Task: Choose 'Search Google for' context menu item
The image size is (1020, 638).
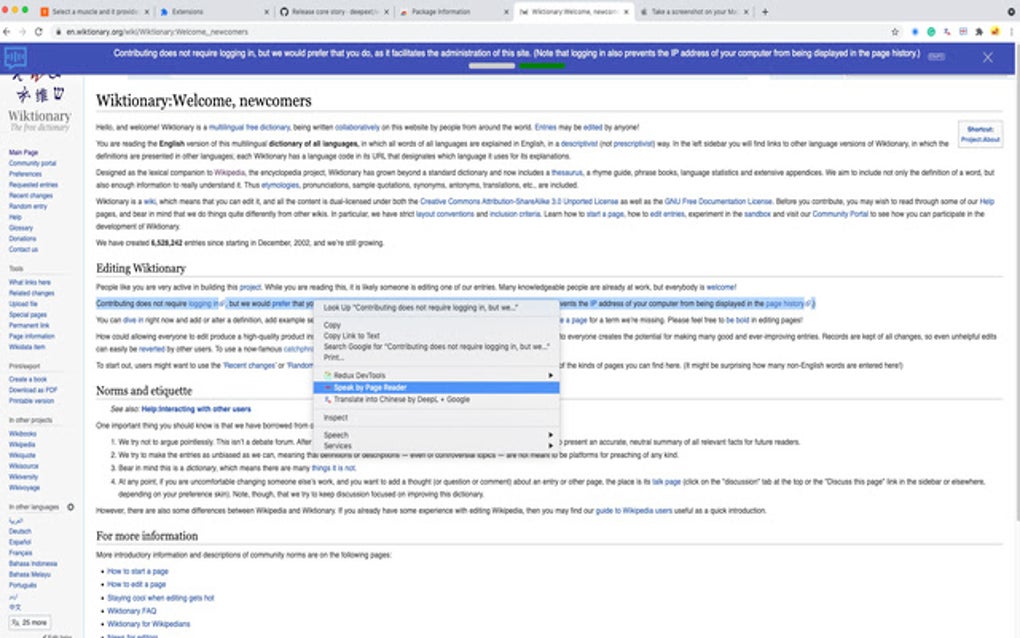Action: click(x=436, y=347)
